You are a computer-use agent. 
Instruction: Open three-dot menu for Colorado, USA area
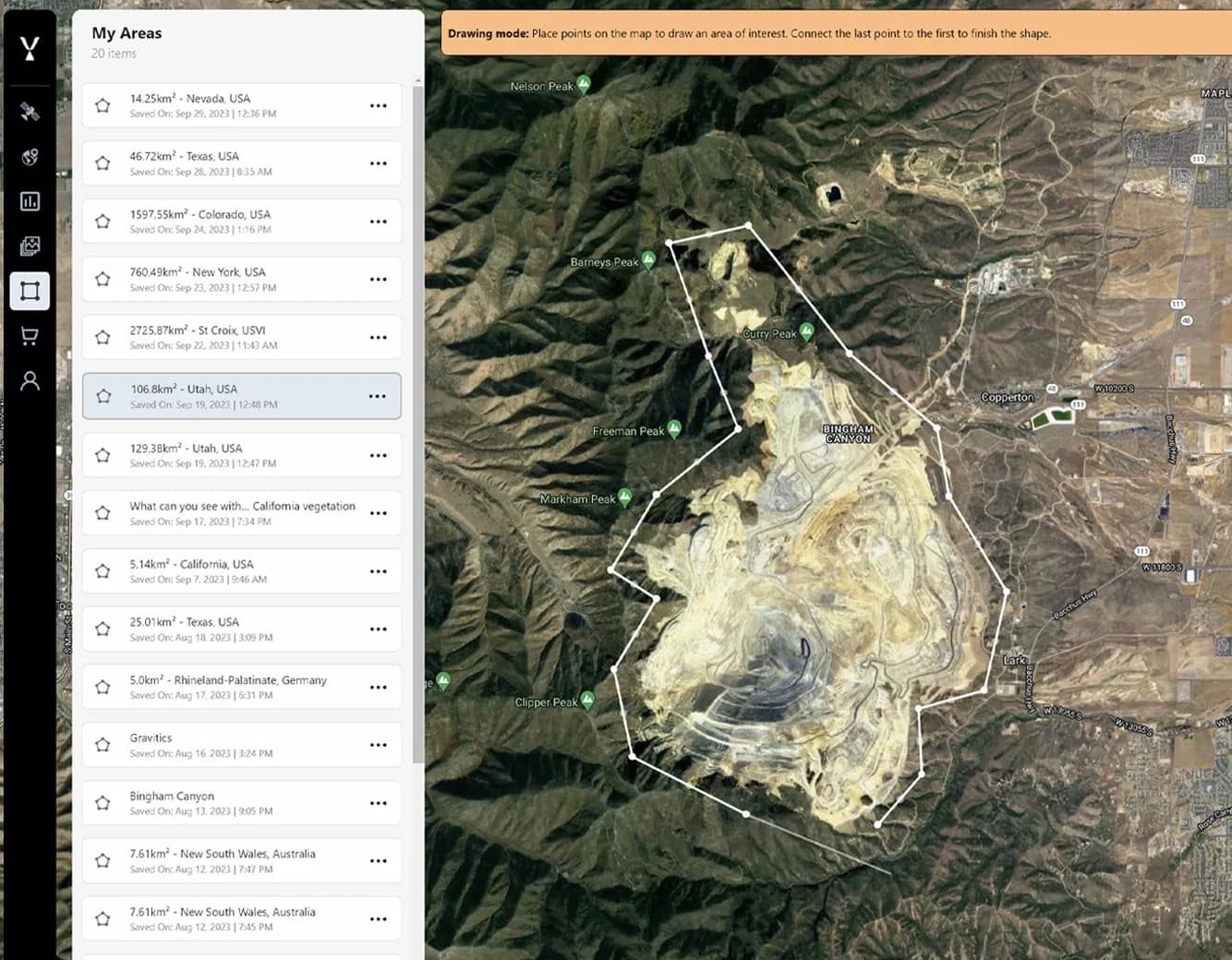378,222
